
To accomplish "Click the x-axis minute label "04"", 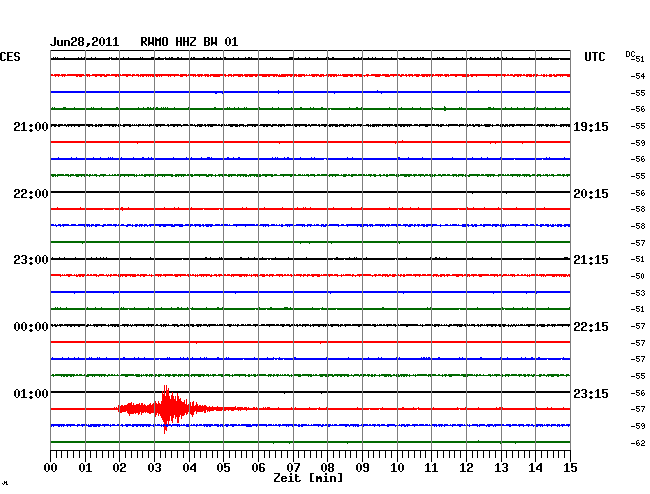I will [189, 468].
